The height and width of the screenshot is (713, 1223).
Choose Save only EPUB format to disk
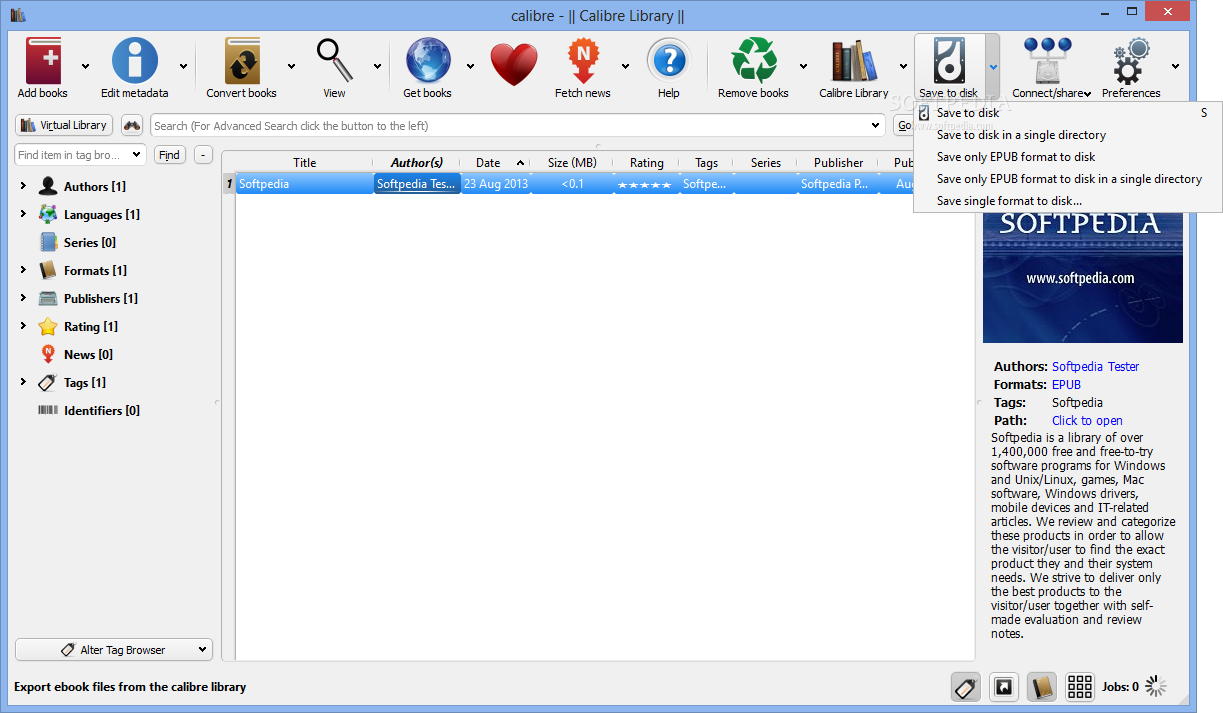click(x=1067, y=157)
